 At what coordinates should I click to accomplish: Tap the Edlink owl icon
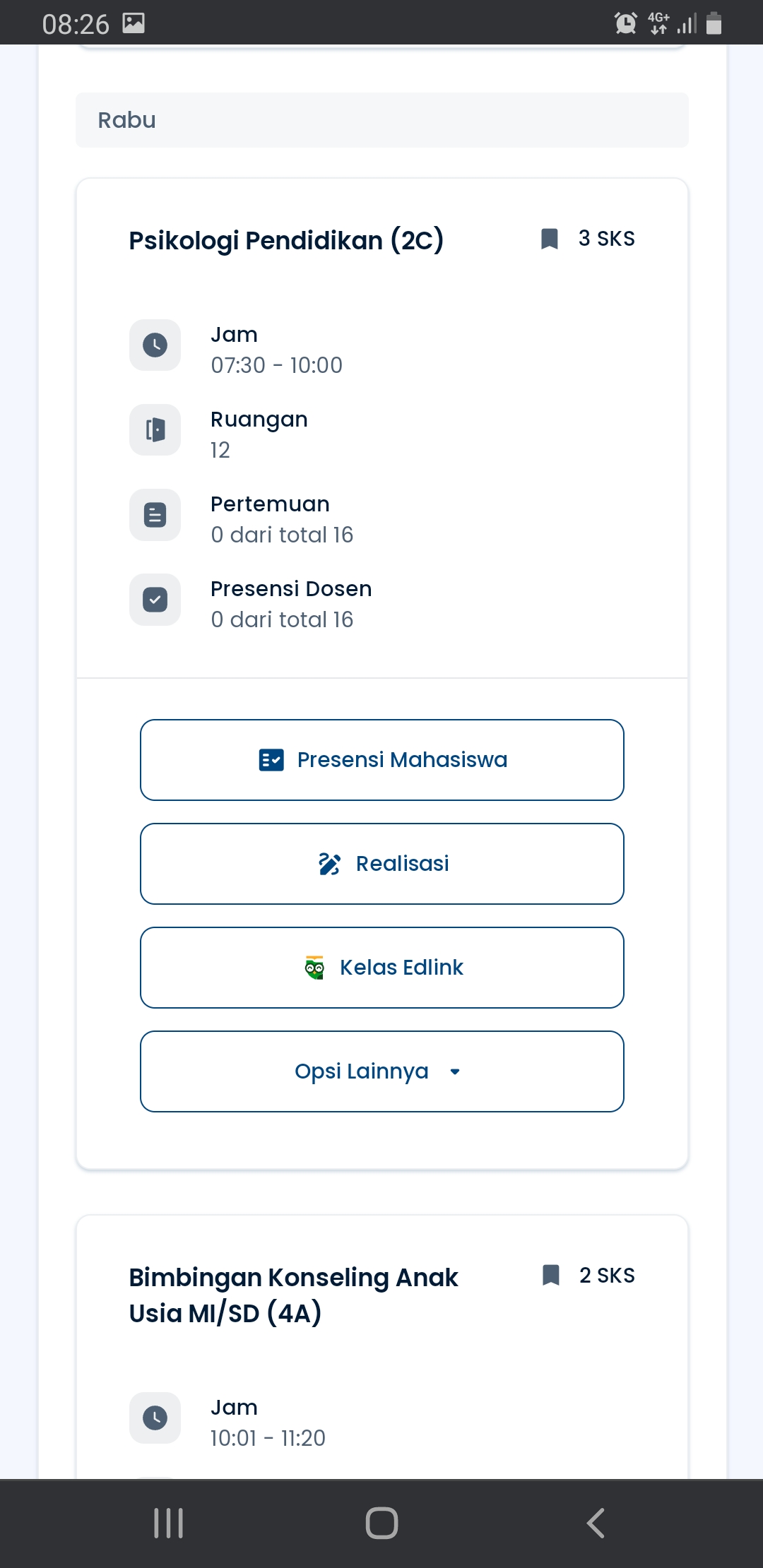pos(314,968)
